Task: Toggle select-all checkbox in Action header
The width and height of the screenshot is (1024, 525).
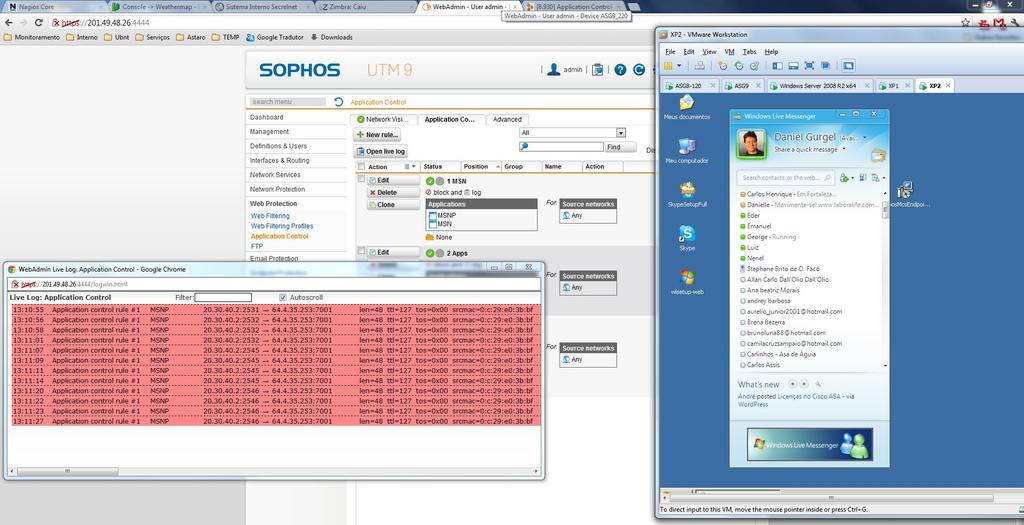Action: [x=361, y=167]
